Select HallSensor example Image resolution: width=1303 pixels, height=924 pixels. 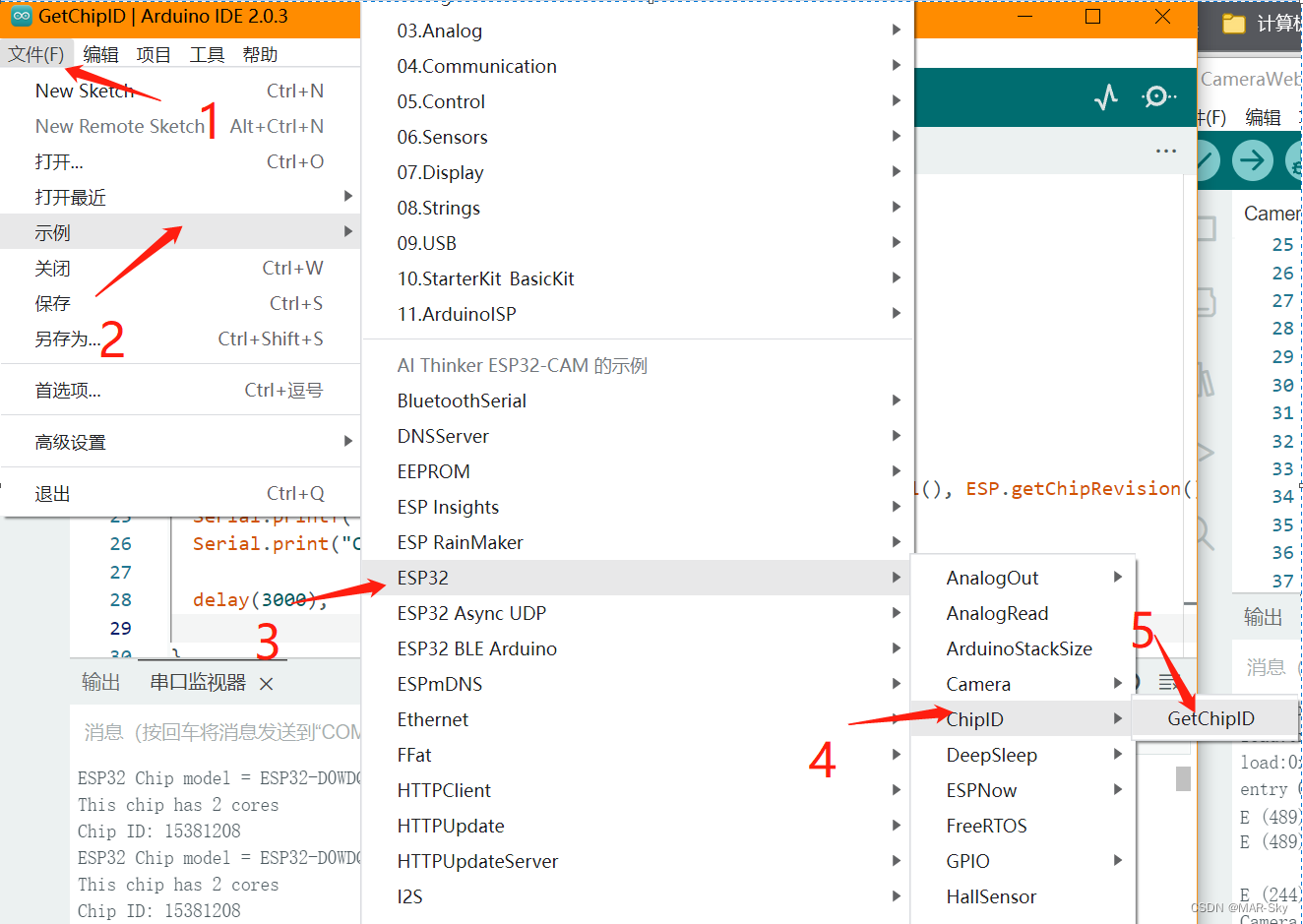tap(1024, 896)
